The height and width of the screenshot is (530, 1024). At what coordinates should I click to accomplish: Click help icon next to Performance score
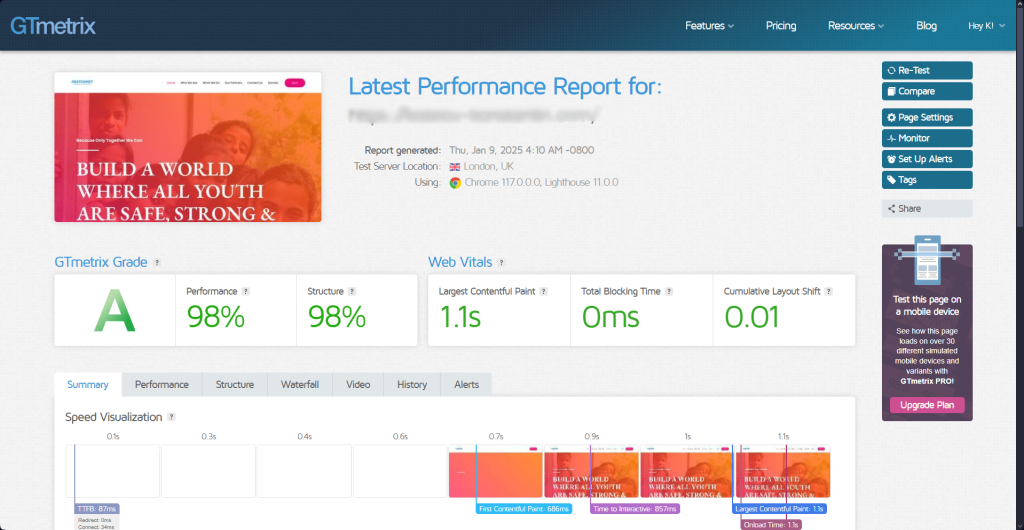point(246,291)
